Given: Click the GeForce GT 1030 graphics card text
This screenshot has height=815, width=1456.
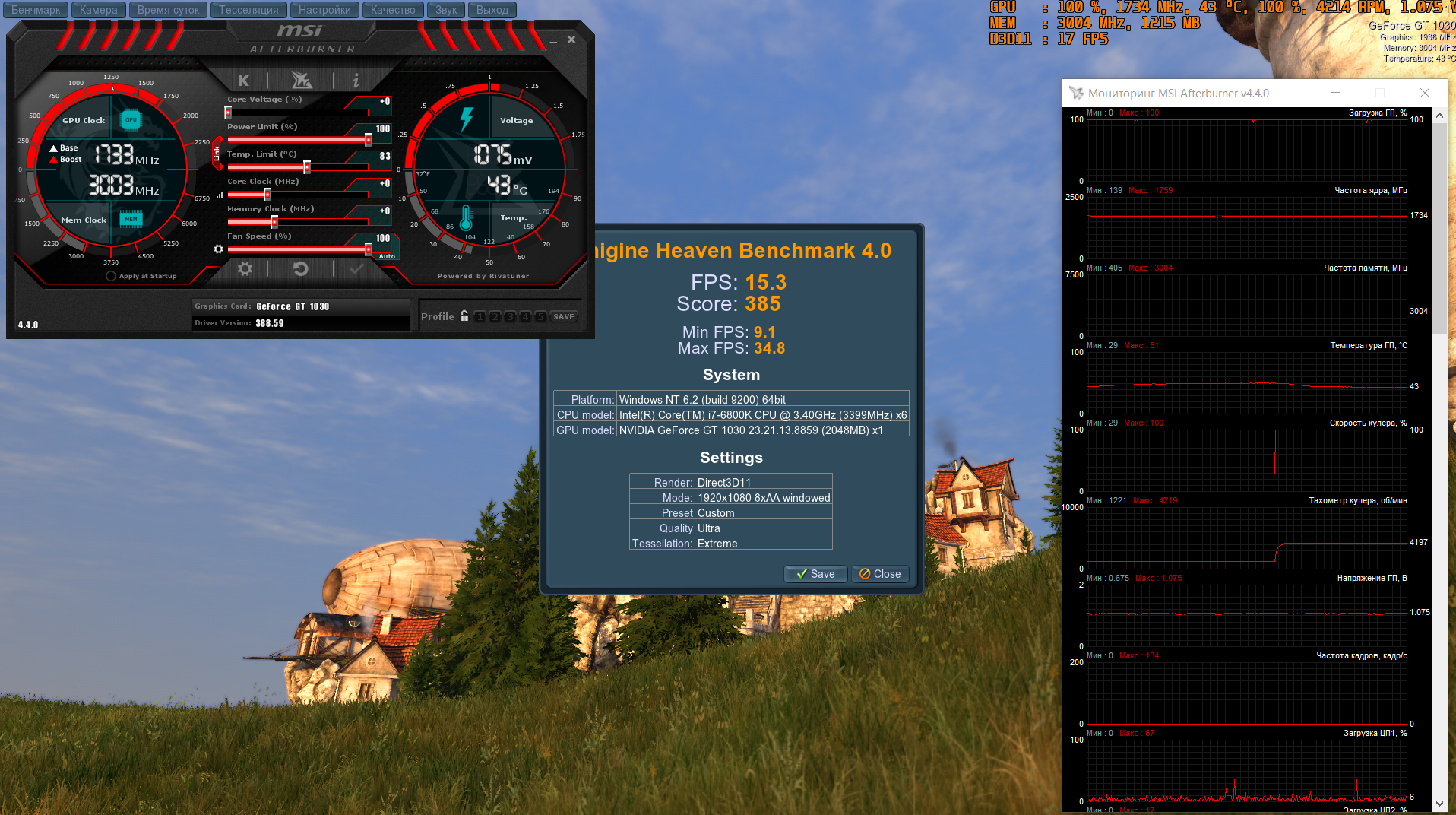Looking at the screenshot, I should pyautogui.click(x=293, y=306).
